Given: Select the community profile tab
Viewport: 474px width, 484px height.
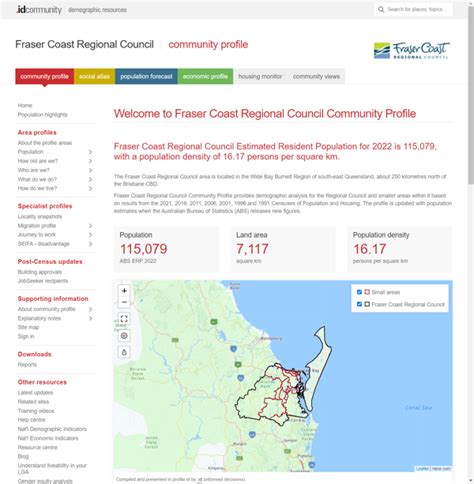Looking at the screenshot, I should 44,76.
